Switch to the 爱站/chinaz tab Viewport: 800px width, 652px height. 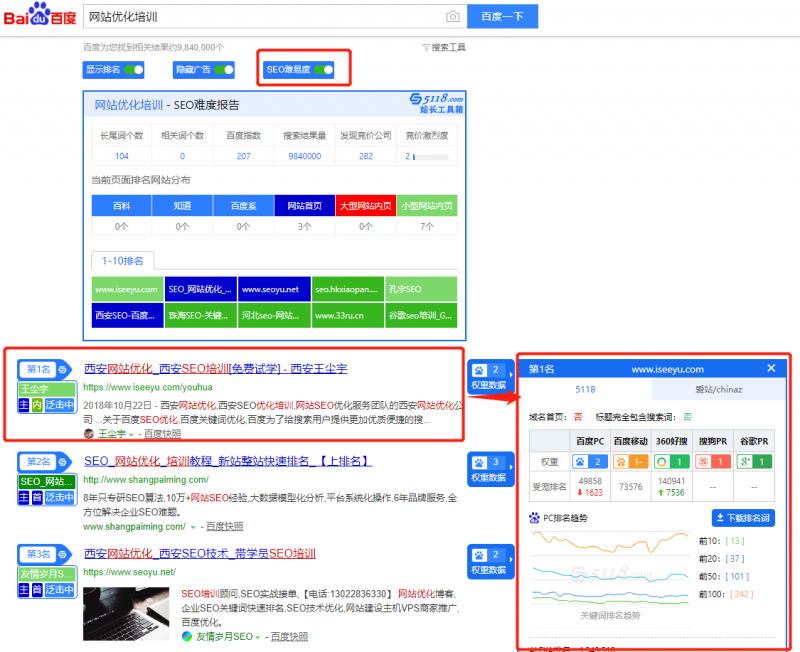coord(718,389)
